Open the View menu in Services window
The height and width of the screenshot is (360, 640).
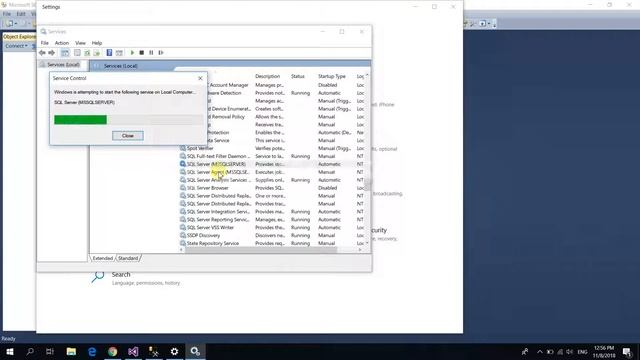click(x=80, y=43)
